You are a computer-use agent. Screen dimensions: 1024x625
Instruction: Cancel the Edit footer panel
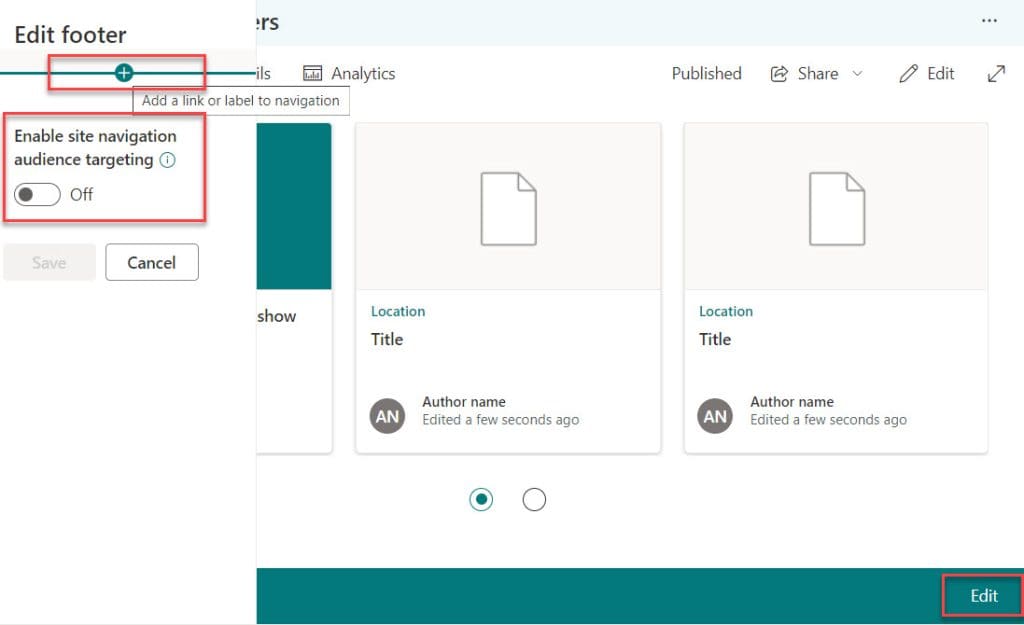[152, 263]
